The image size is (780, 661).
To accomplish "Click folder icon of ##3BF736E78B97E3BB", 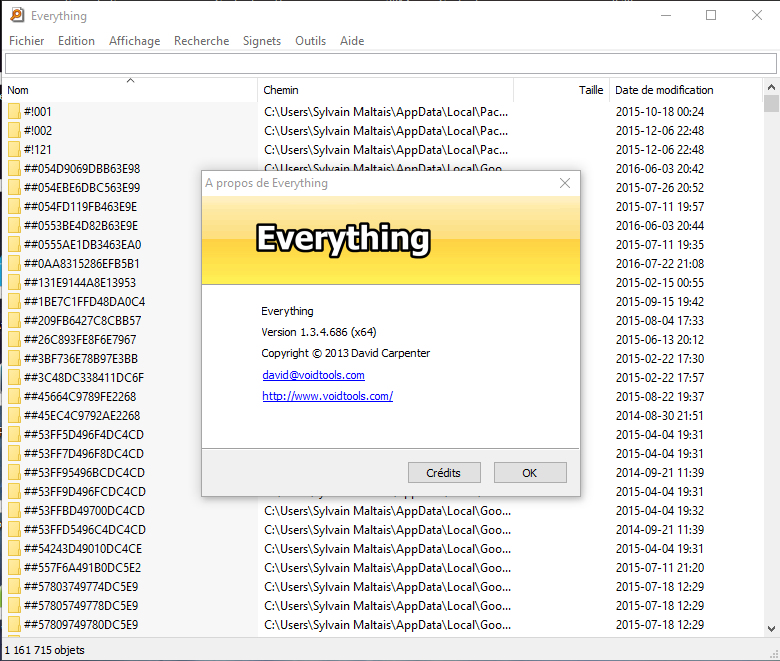I will tap(14, 359).
